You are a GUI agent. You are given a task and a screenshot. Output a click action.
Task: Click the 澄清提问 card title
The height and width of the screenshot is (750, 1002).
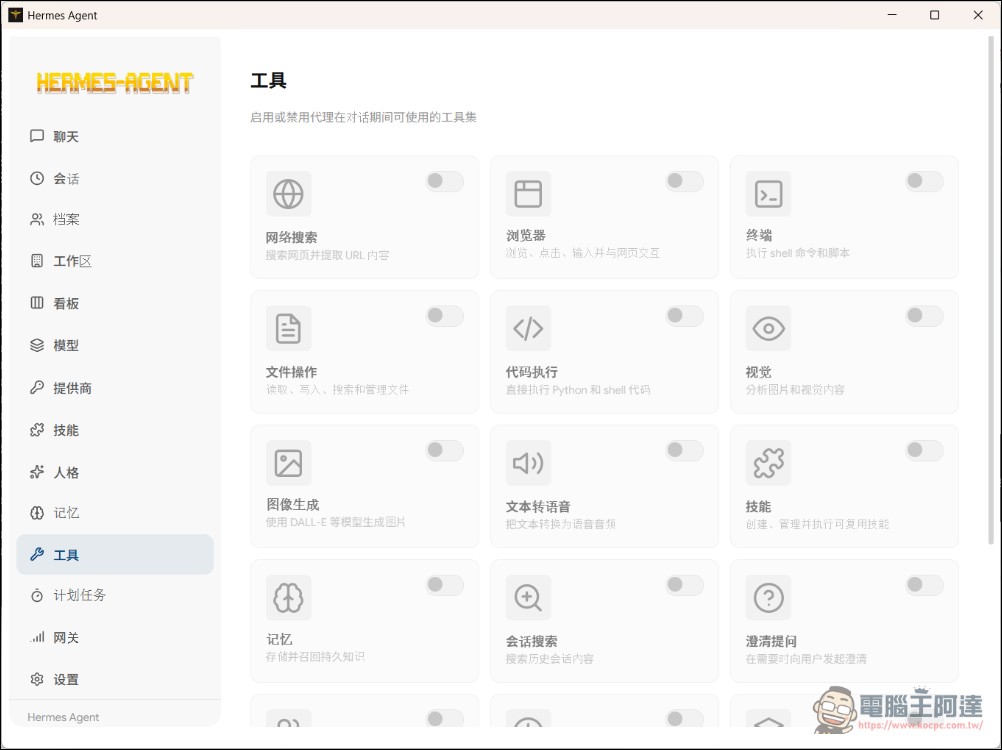pos(771,641)
